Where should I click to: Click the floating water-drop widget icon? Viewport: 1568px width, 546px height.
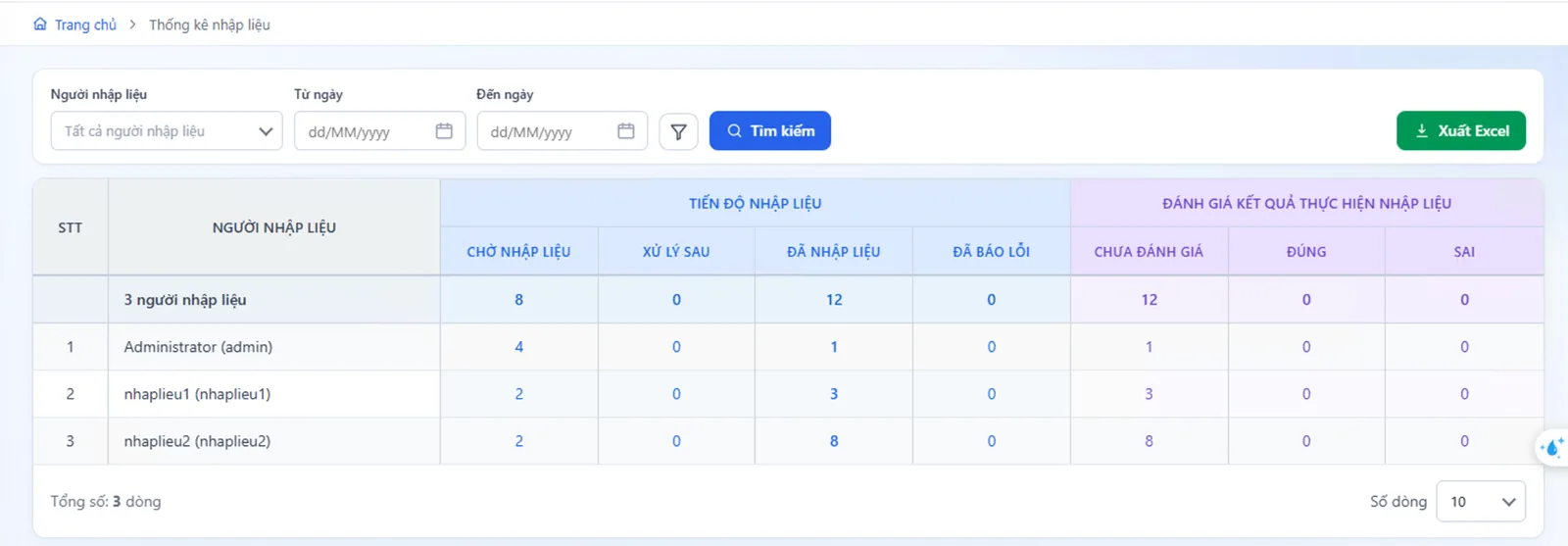point(1551,449)
